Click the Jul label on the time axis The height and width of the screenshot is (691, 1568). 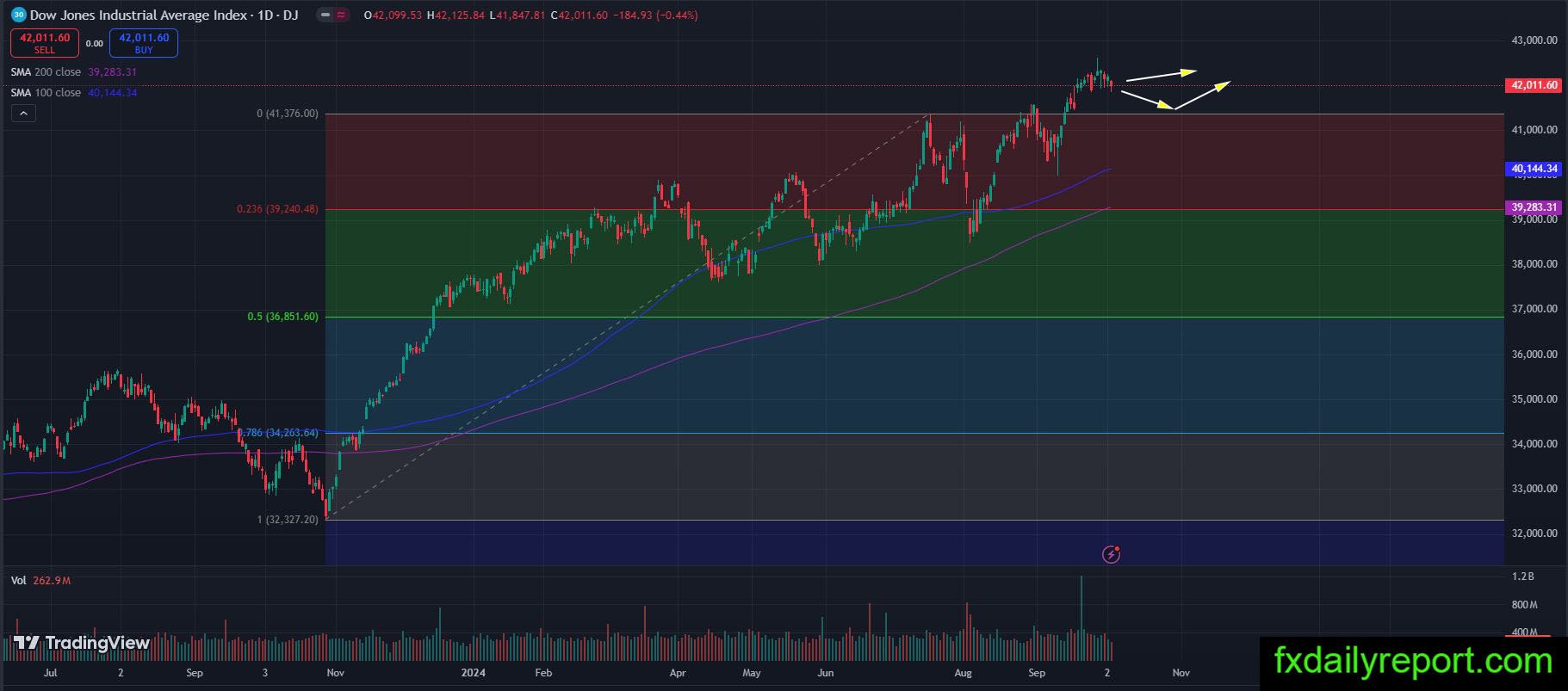(50, 673)
